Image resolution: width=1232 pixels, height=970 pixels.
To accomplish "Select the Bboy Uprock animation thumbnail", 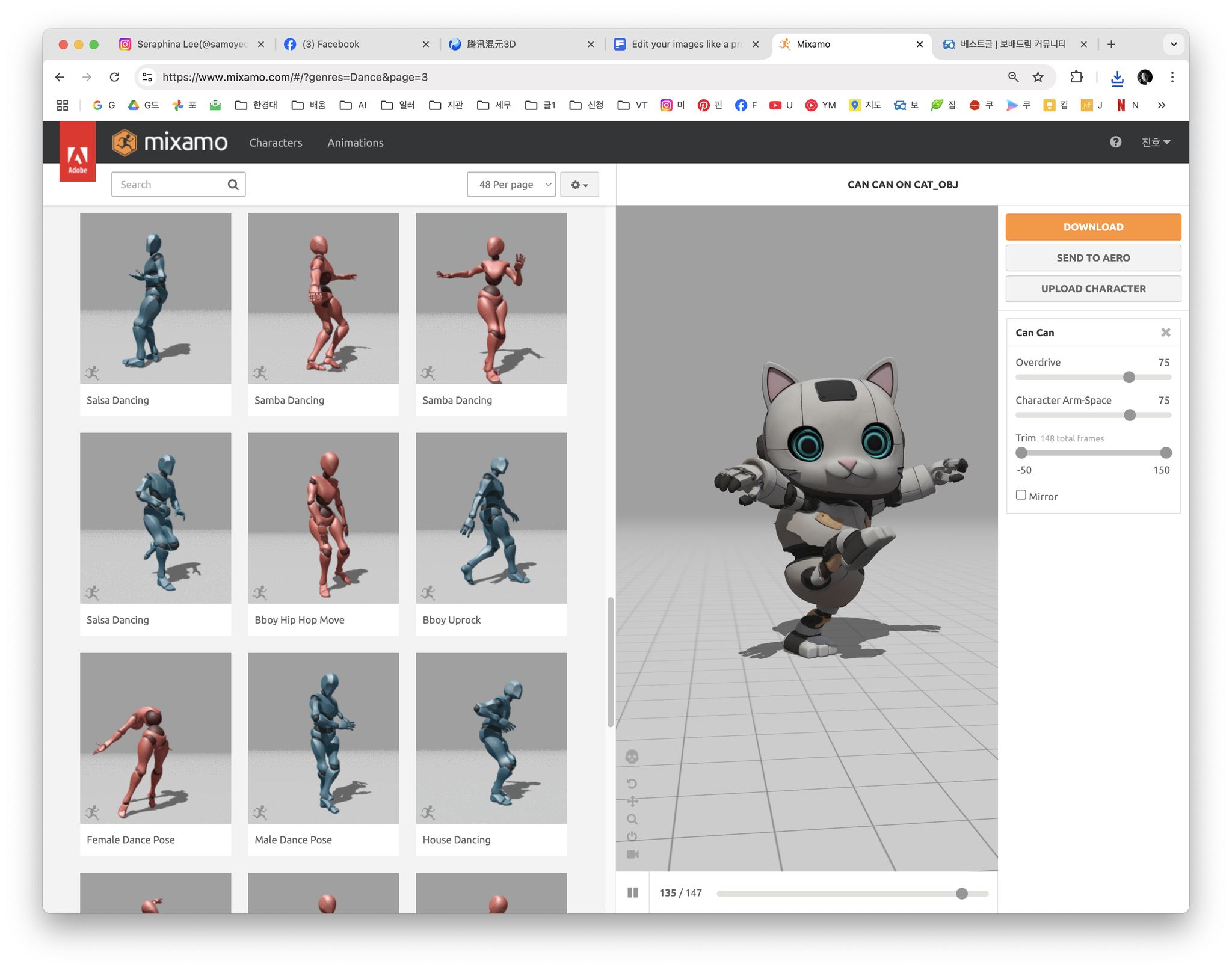I will pos(491,518).
